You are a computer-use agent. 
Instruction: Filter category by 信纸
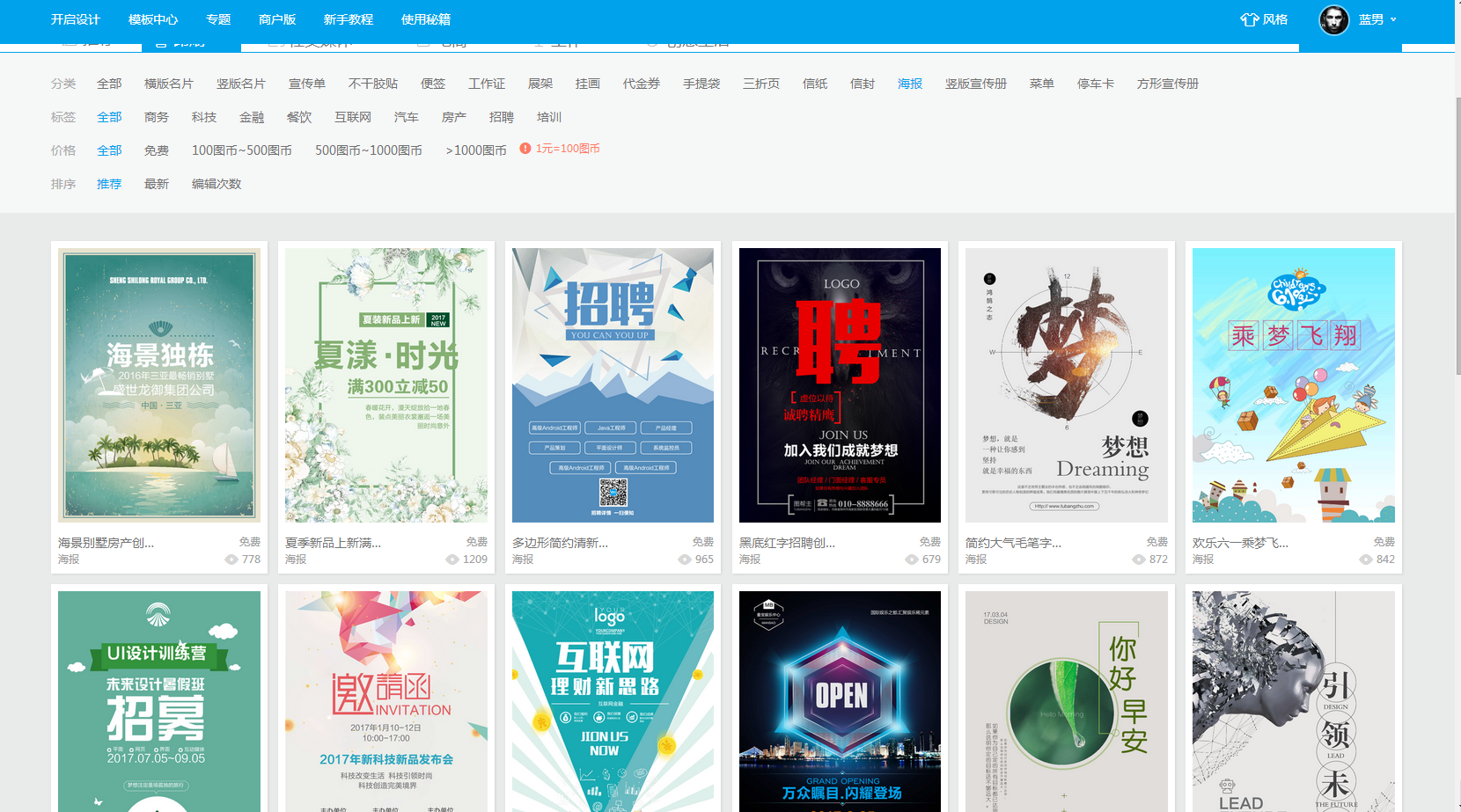[815, 84]
